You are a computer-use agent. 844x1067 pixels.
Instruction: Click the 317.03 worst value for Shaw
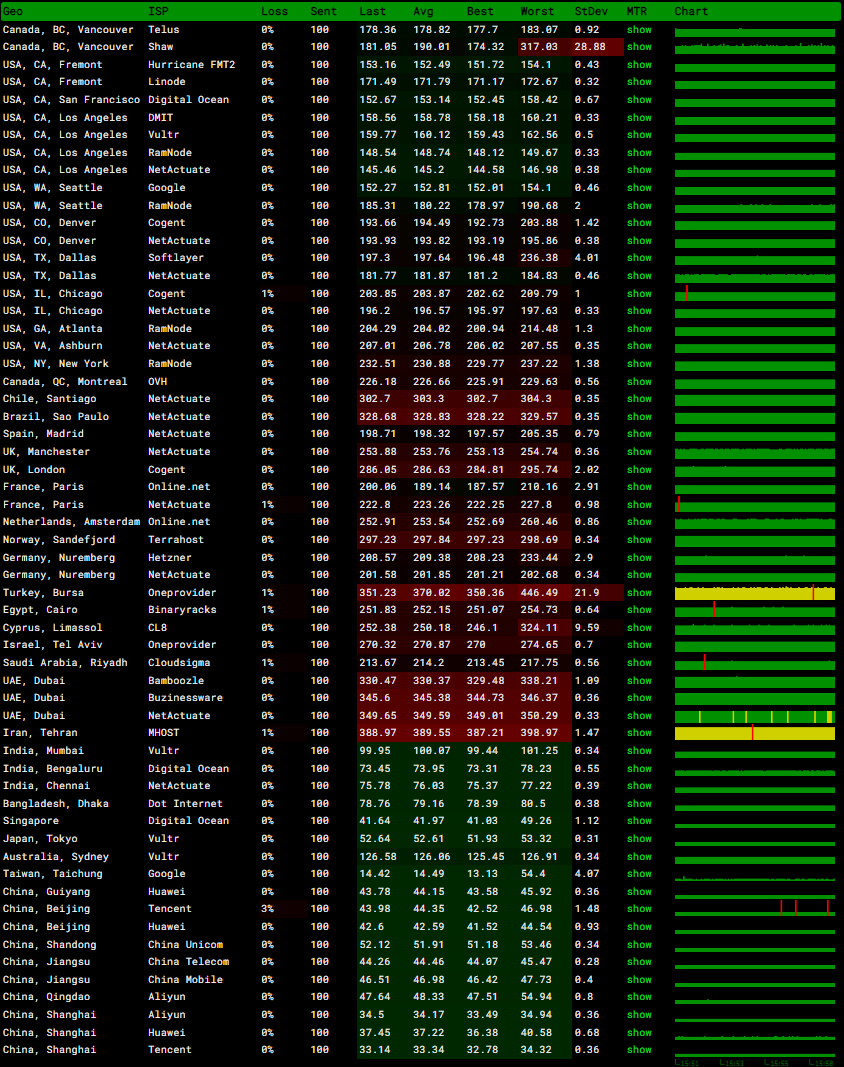539,47
